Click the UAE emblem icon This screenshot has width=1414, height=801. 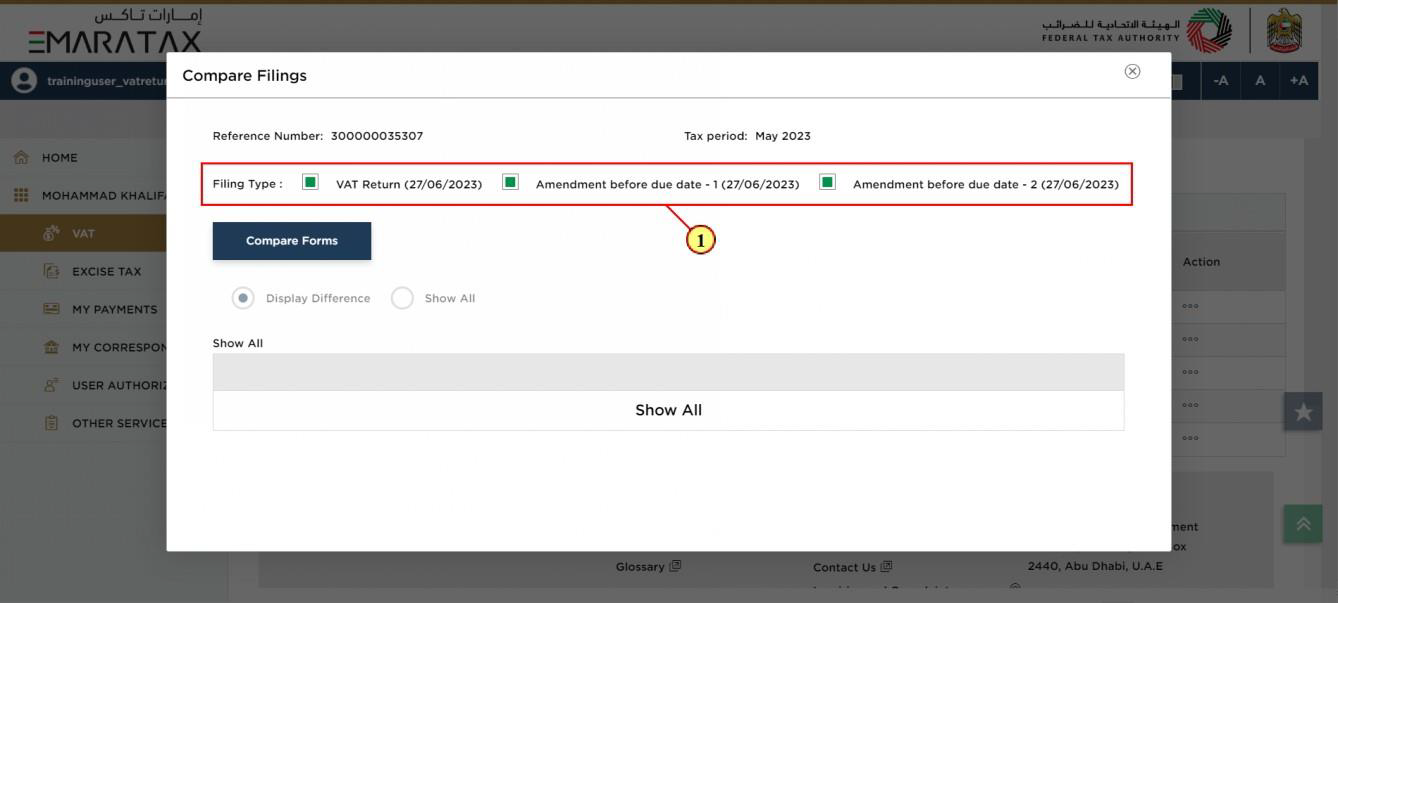point(1284,31)
